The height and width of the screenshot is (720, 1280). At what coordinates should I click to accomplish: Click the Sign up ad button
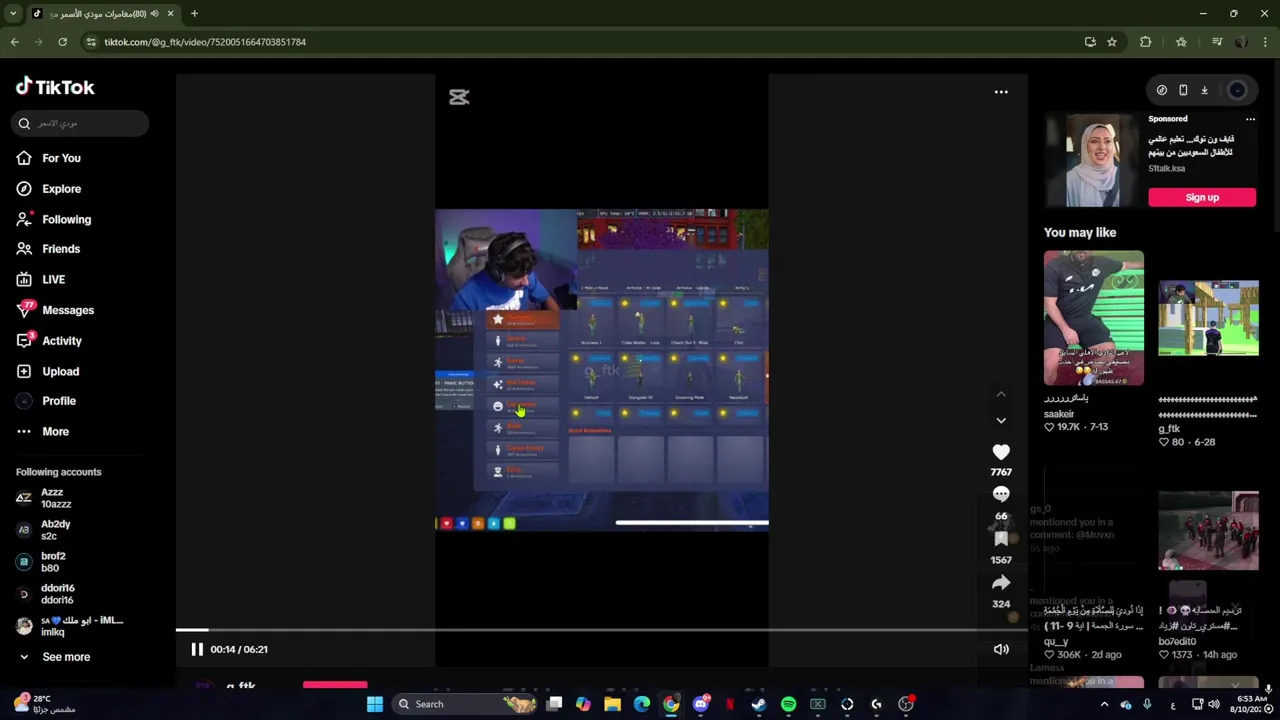[x=1202, y=197]
